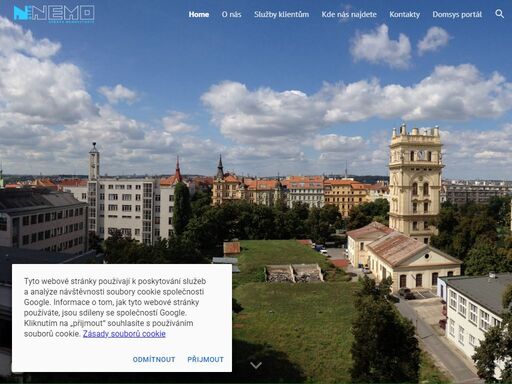Open the Kontakty page
This screenshot has height=384, width=512.
[405, 14]
